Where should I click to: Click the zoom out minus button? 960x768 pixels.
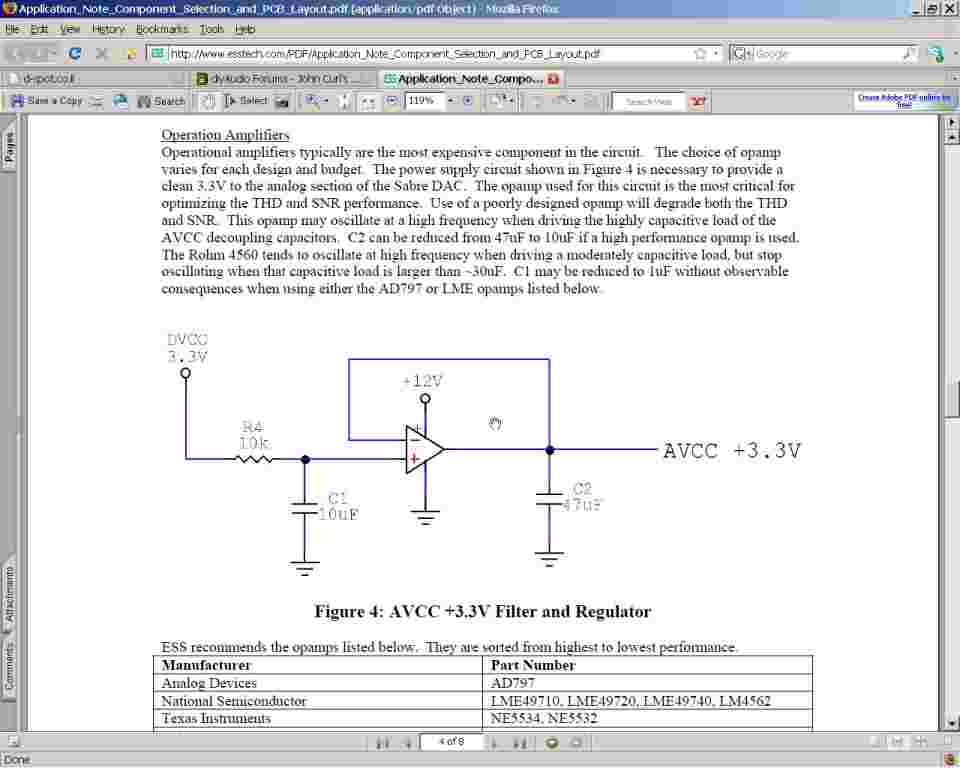392,101
